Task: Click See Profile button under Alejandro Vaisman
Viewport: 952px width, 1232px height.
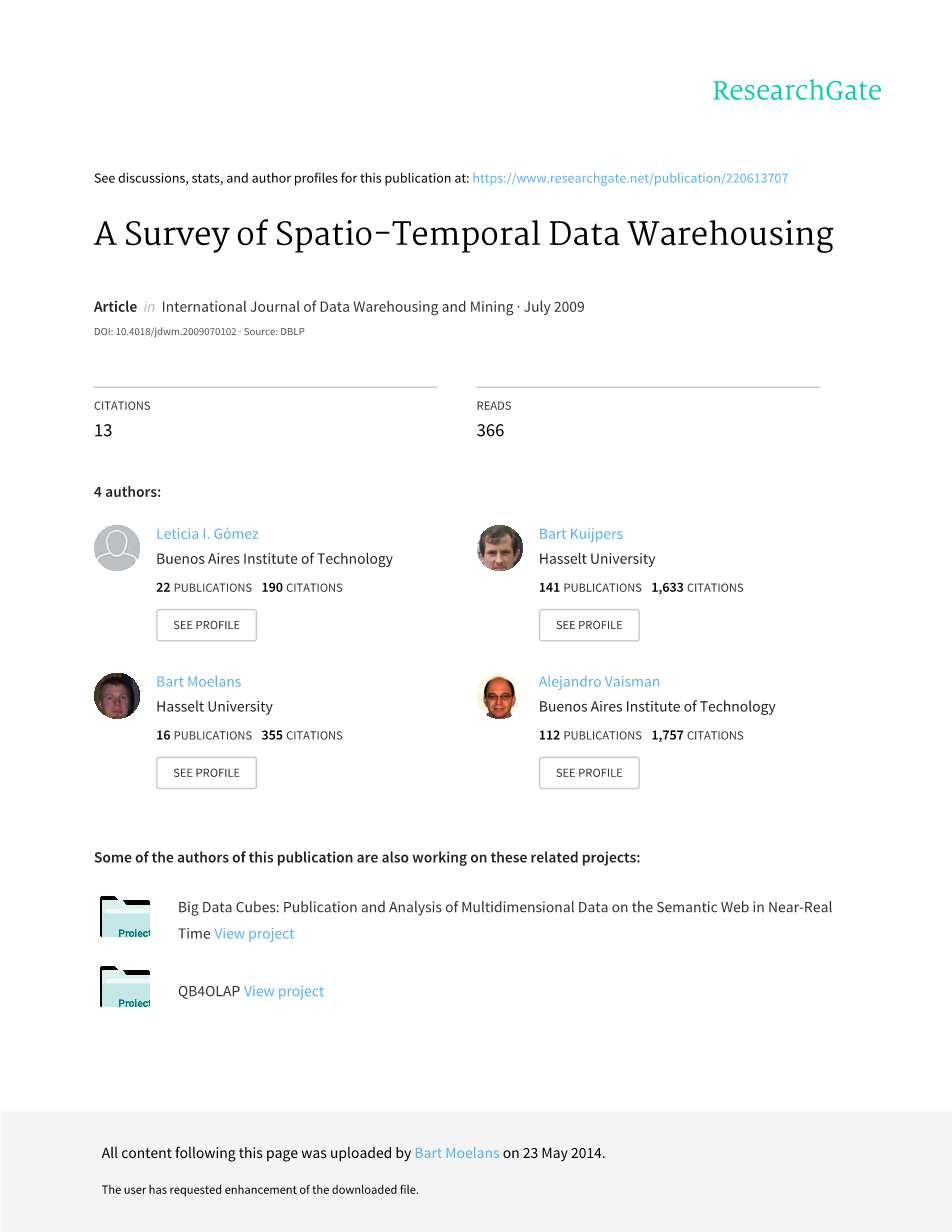Action: pyautogui.click(x=589, y=773)
